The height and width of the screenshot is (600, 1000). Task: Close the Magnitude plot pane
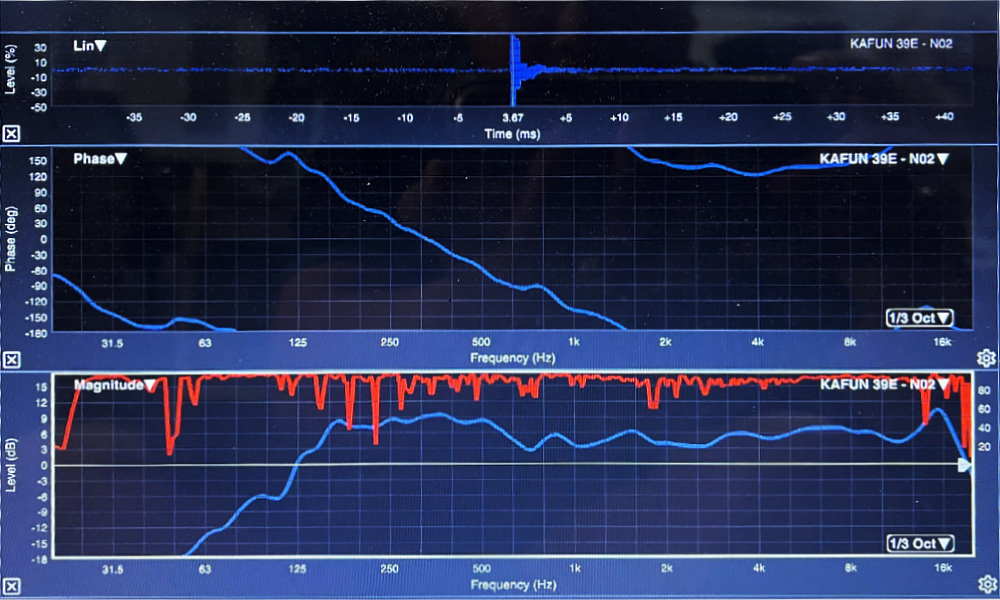[x=11, y=585]
